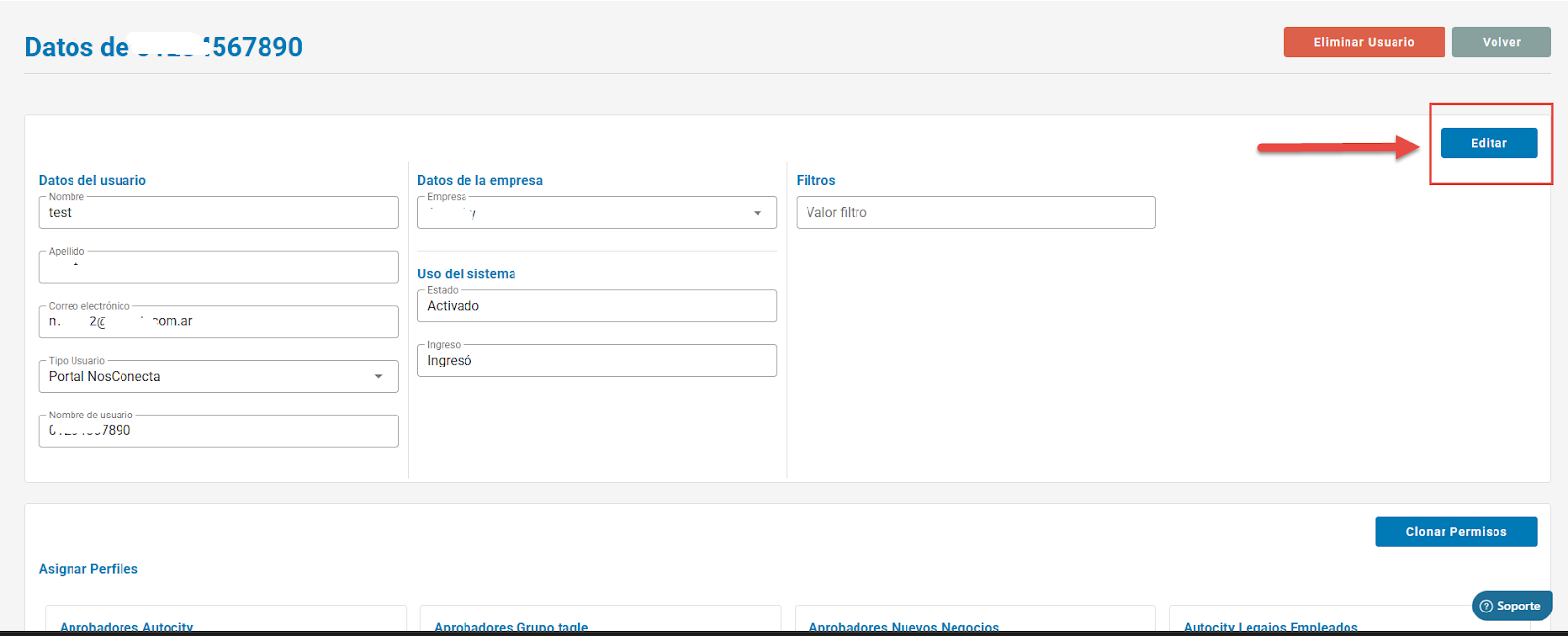Screen dimensions: 1568x636
Task: Open the Tipo Usuario dropdown arrow
Action: point(379,376)
